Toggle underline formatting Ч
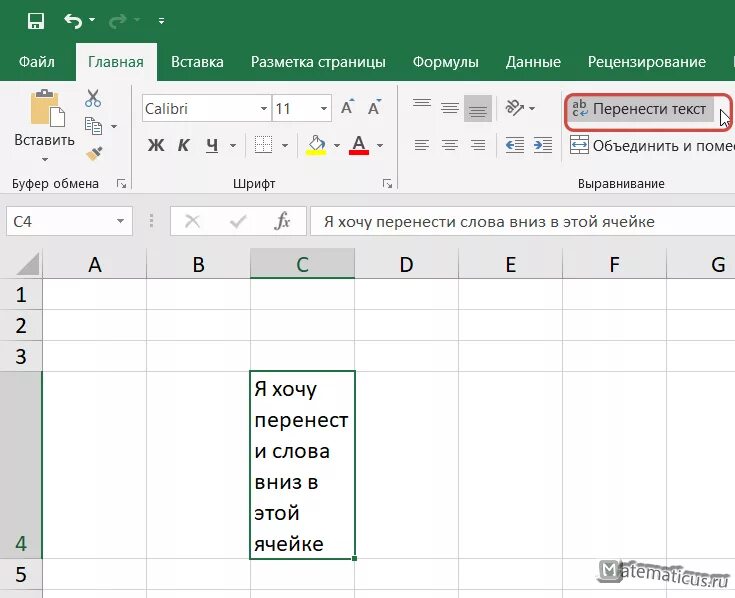Screen dimensions: 735x598 [x=212, y=145]
